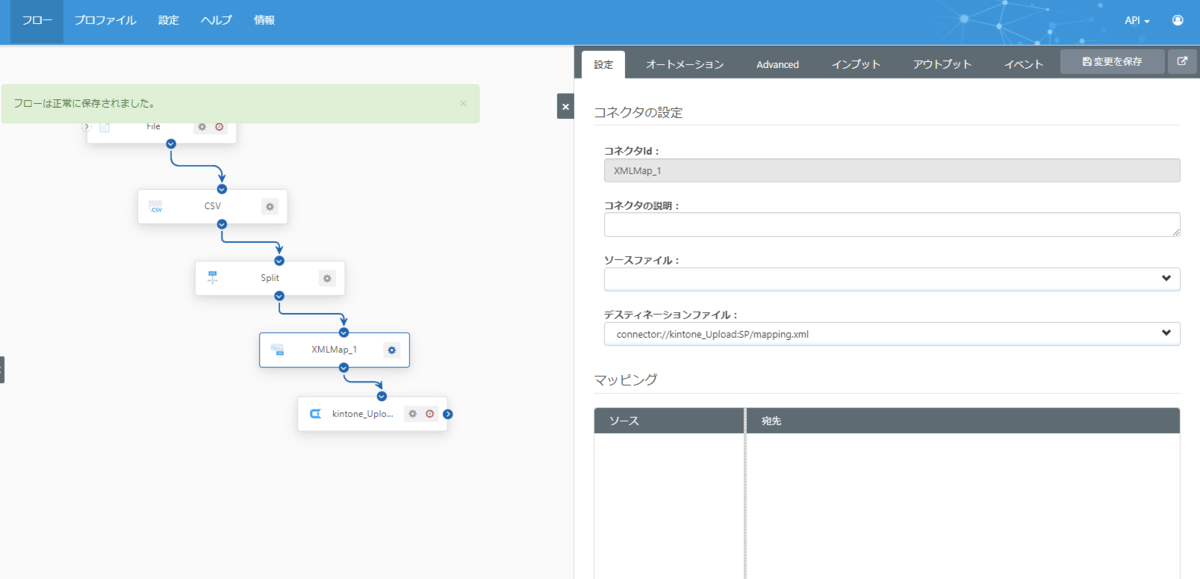1200x579 pixels.
Task: Switch to the オートメーション tab
Action: pyautogui.click(x=684, y=64)
